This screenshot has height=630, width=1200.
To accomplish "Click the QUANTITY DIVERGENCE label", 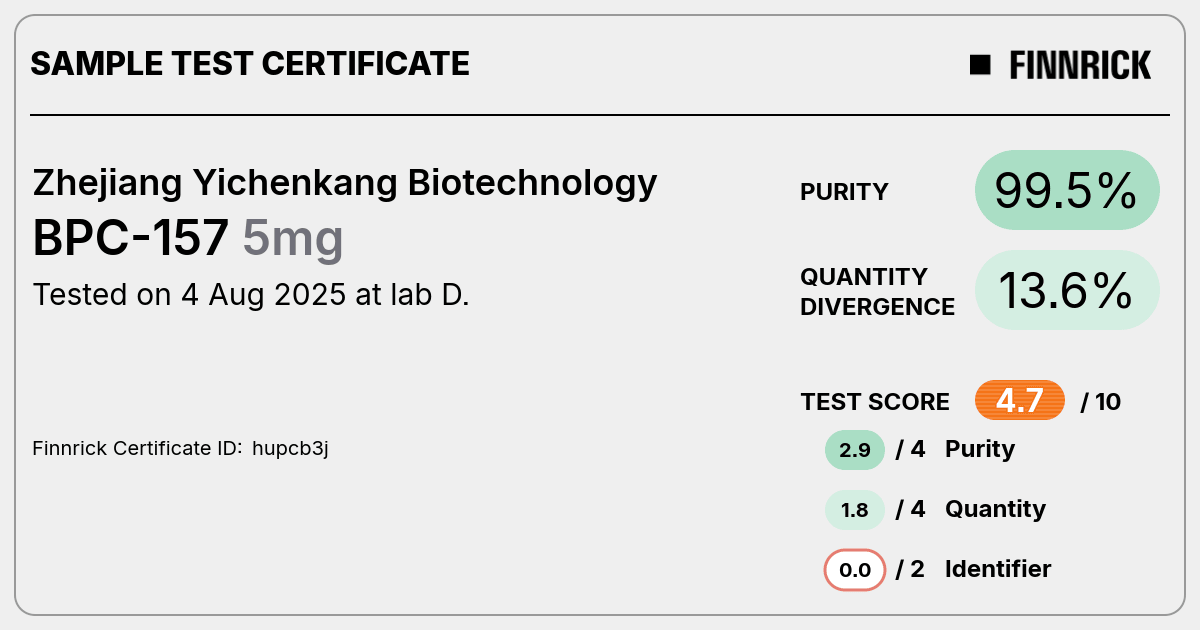I will [x=878, y=292].
